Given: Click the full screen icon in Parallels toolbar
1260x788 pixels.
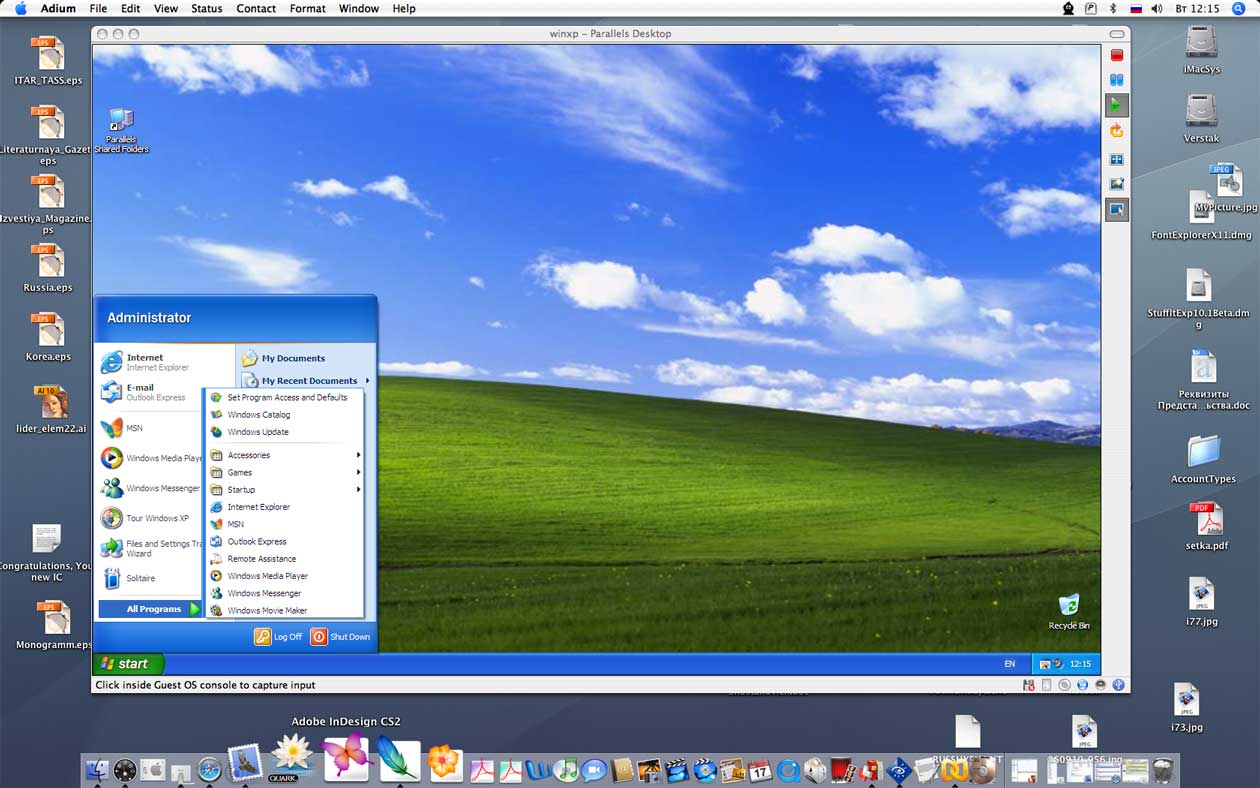Looking at the screenshot, I should click(1117, 159).
